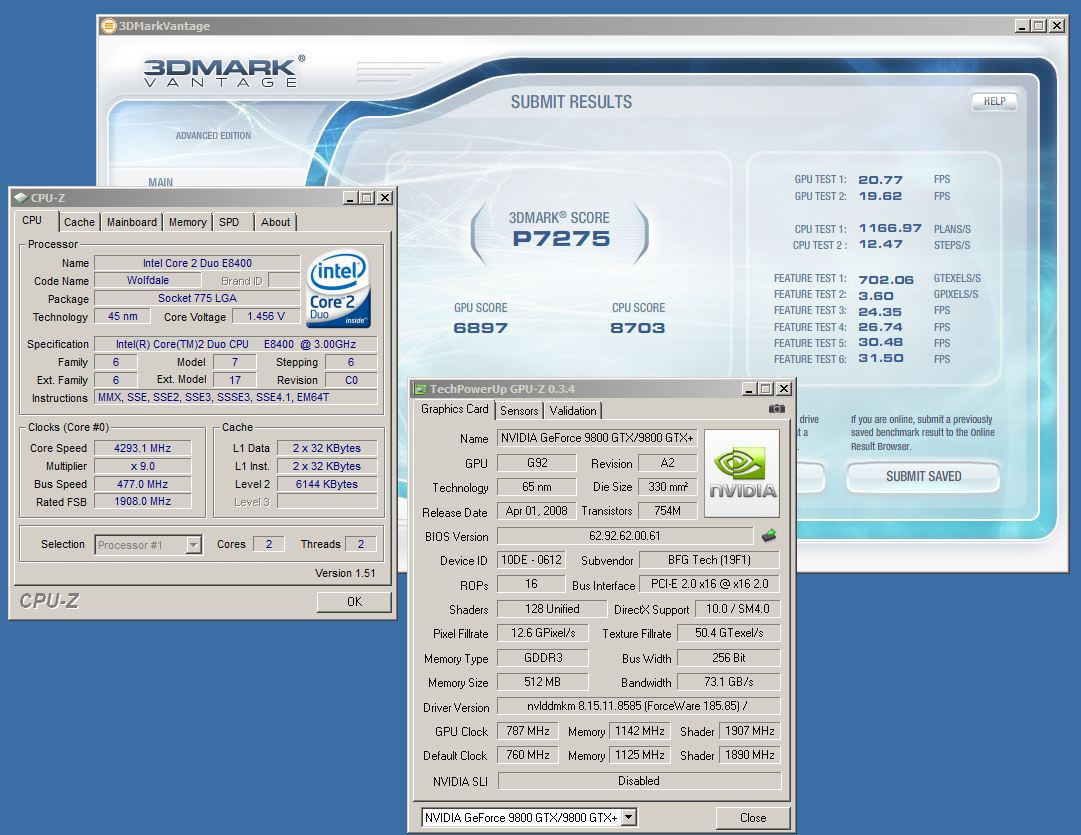1081x835 pixels.
Task: Click the 3DMark score P7275
Action: pyautogui.click(x=561, y=239)
